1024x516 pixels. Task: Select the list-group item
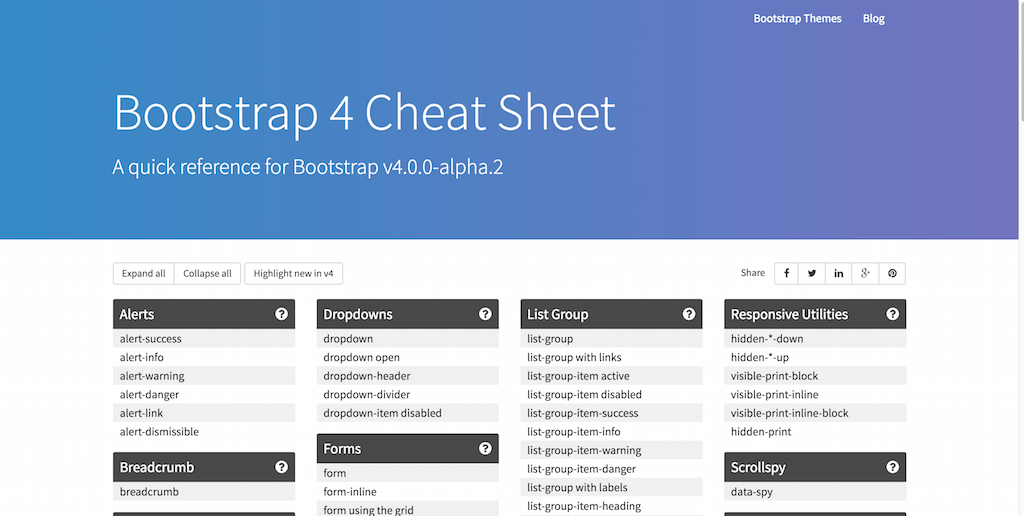pos(611,338)
